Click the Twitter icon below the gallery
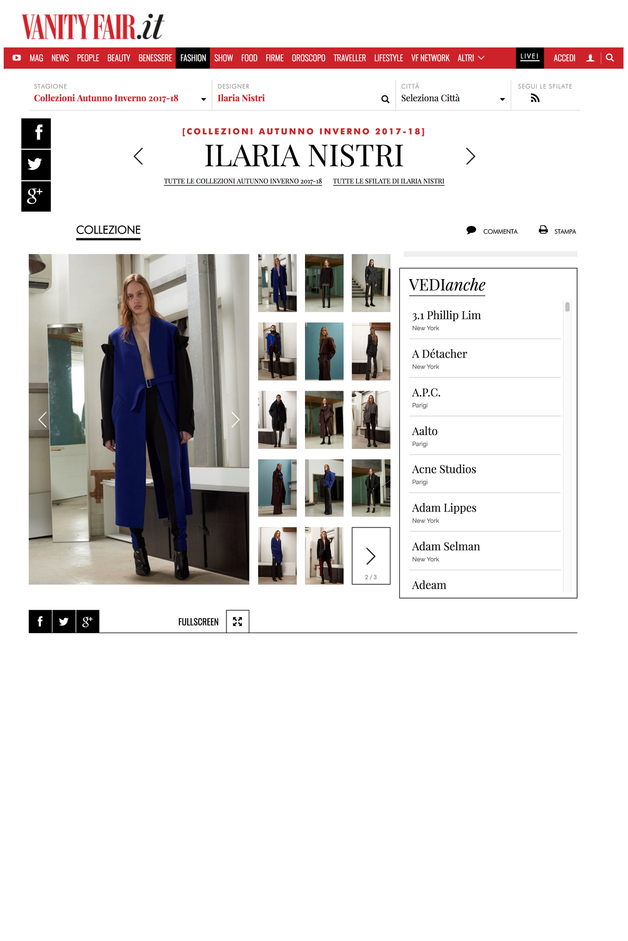Screen dimensions: 628x941 (x=64, y=622)
